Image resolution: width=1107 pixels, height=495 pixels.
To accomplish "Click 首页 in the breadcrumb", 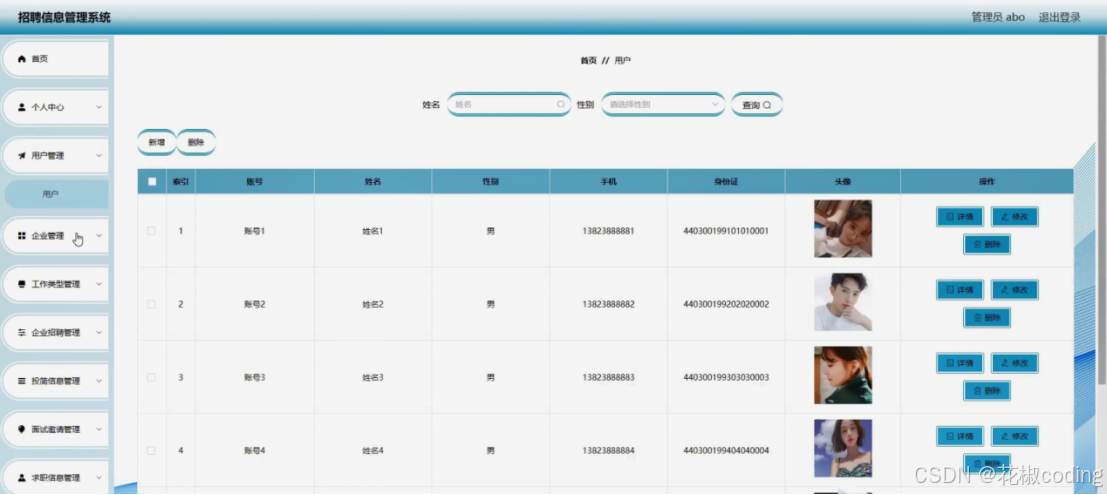I will 588,61.
